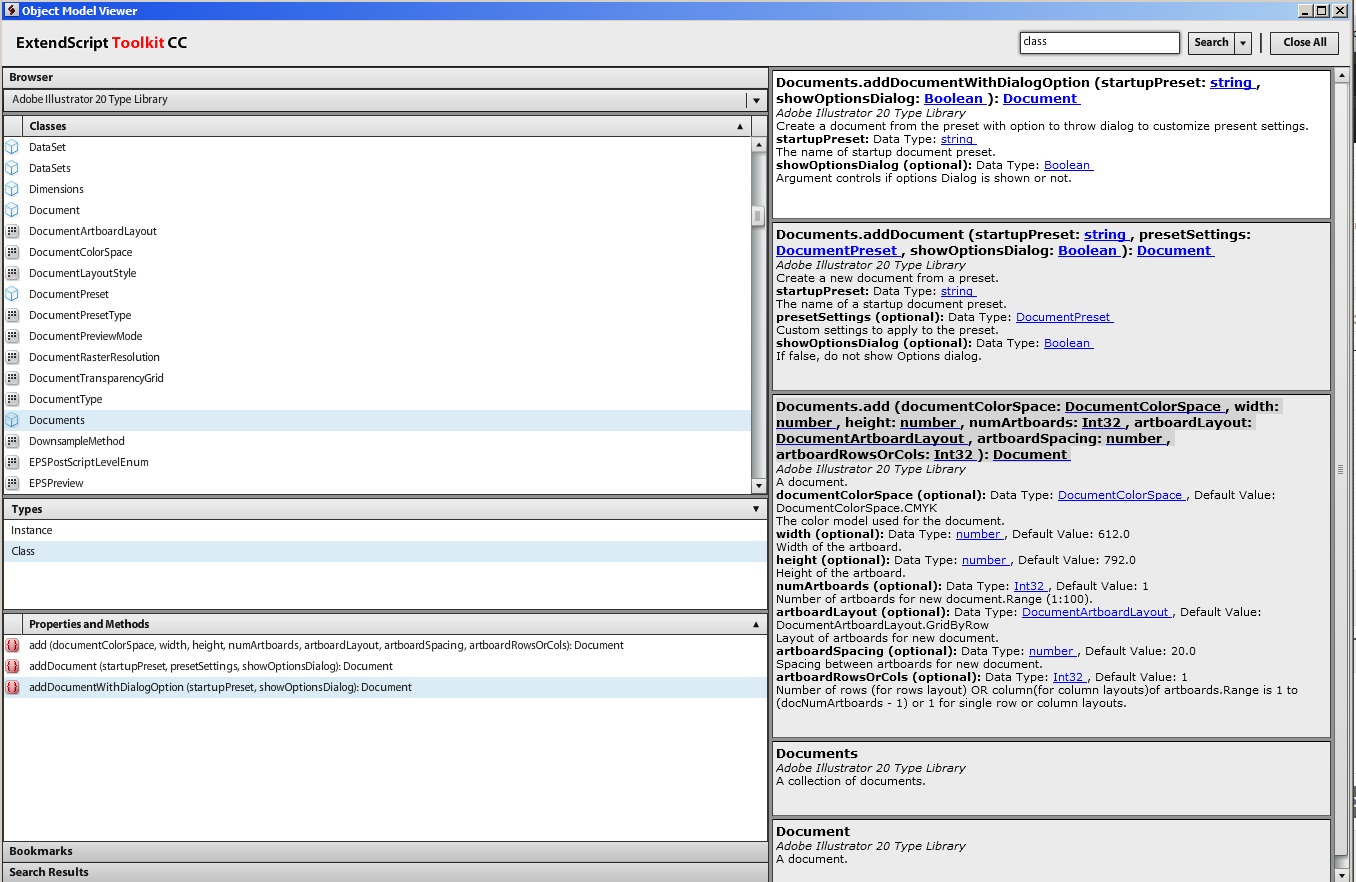This screenshot has width=1356, height=882.
Task: Open the number link on the artboardSpacing Data Type line
Action: point(1052,651)
